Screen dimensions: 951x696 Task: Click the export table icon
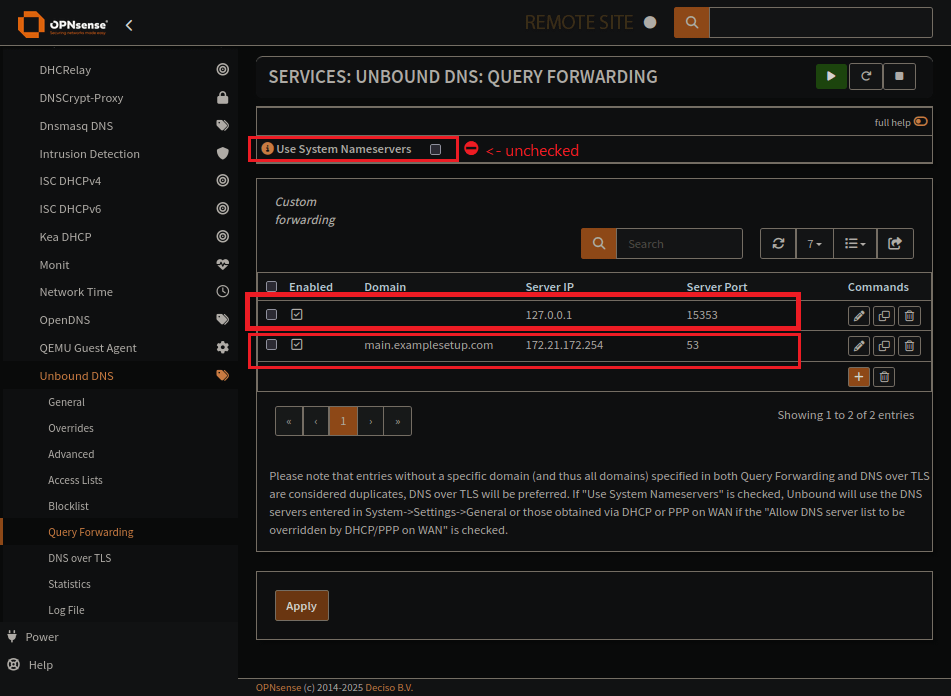[895, 244]
